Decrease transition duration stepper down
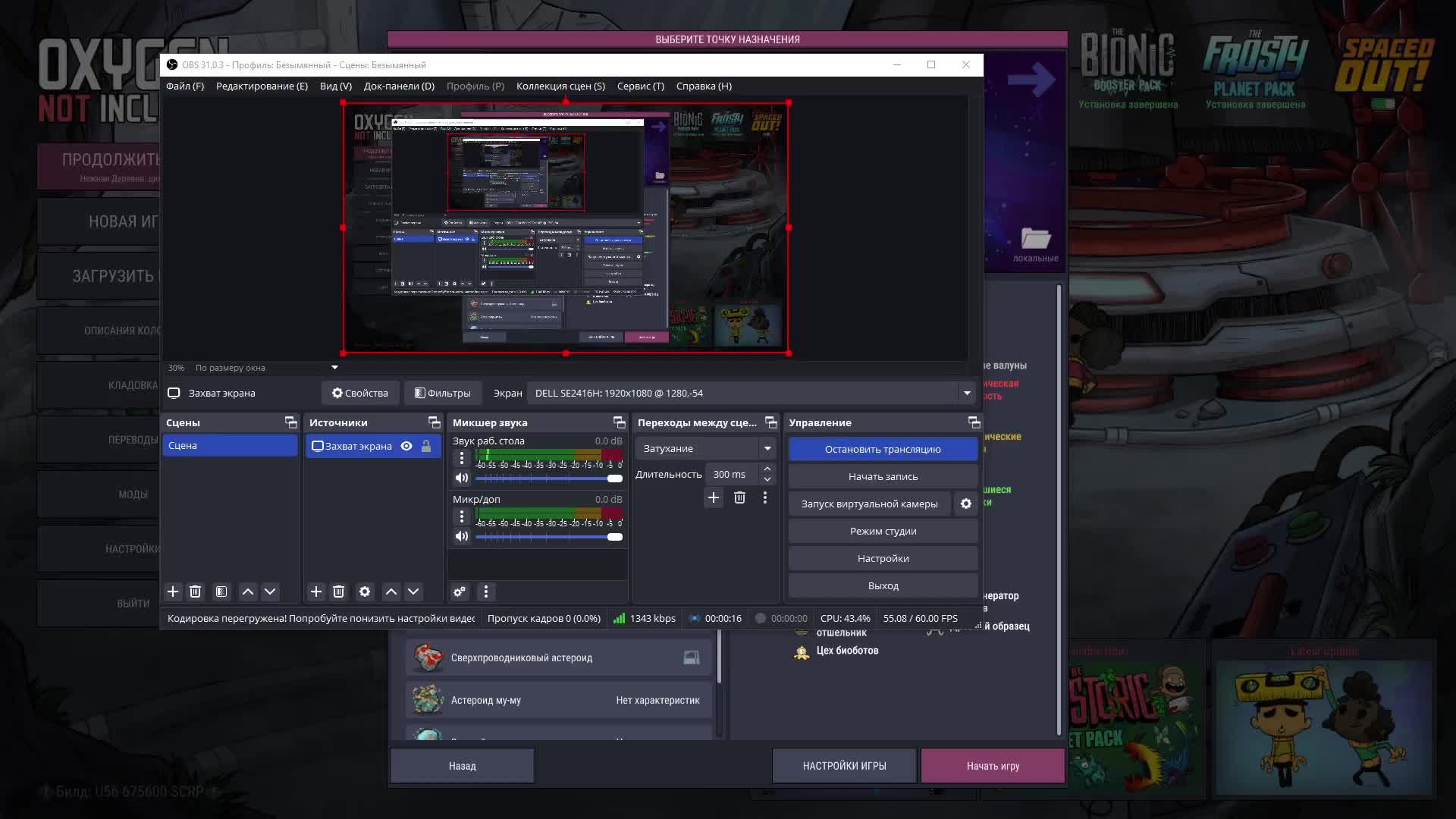The image size is (1456, 819). coord(767,479)
